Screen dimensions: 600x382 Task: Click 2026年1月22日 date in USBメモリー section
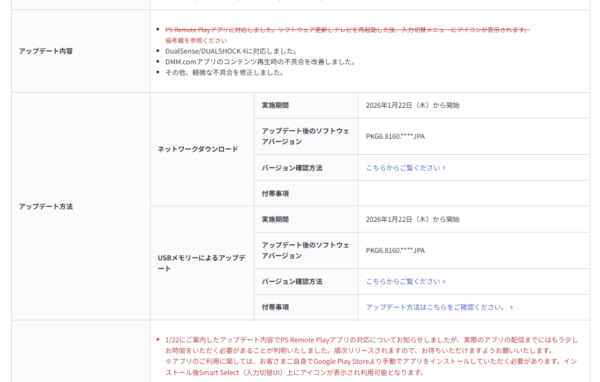(x=412, y=219)
